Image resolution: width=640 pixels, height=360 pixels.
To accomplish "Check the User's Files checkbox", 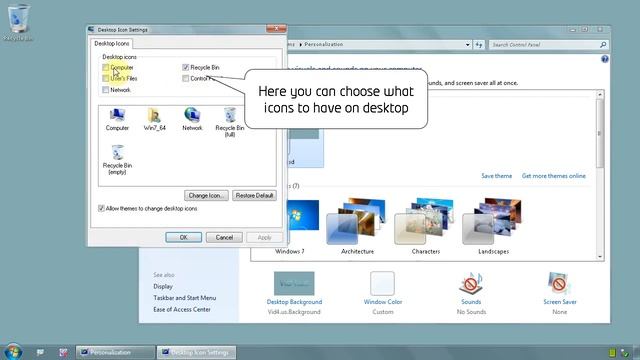I will (x=106, y=78).
